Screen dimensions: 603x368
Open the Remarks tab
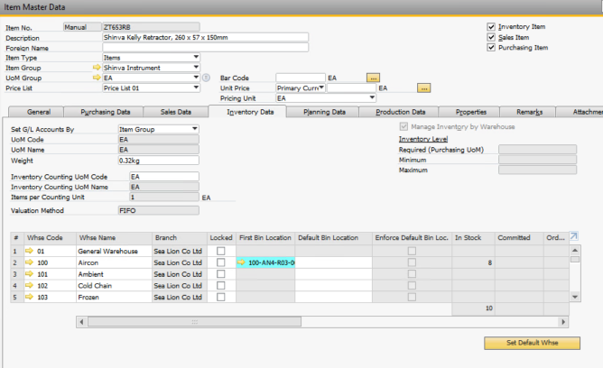pos(529,112)
